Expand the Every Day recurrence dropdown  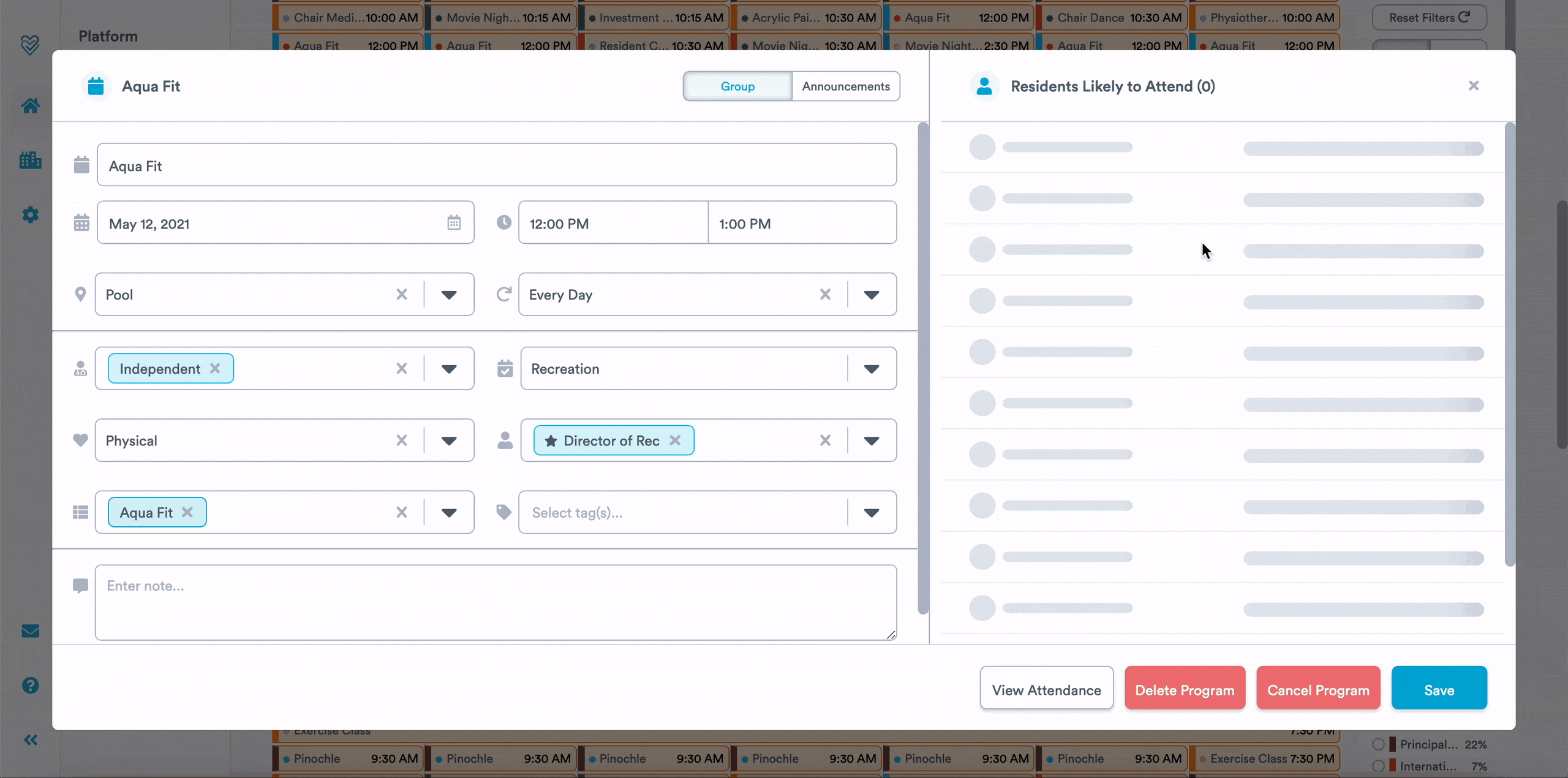871,295
